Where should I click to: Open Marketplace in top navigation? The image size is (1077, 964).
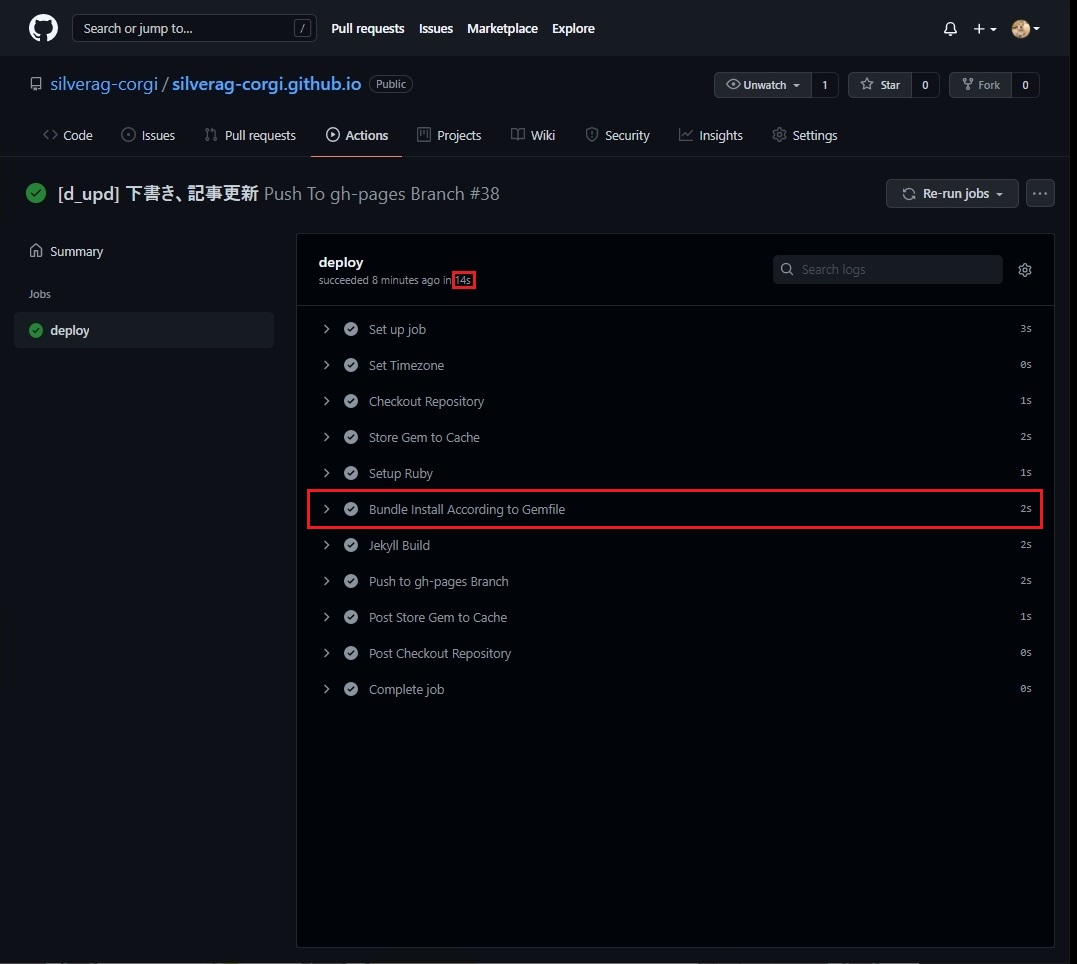pos(502,28)
